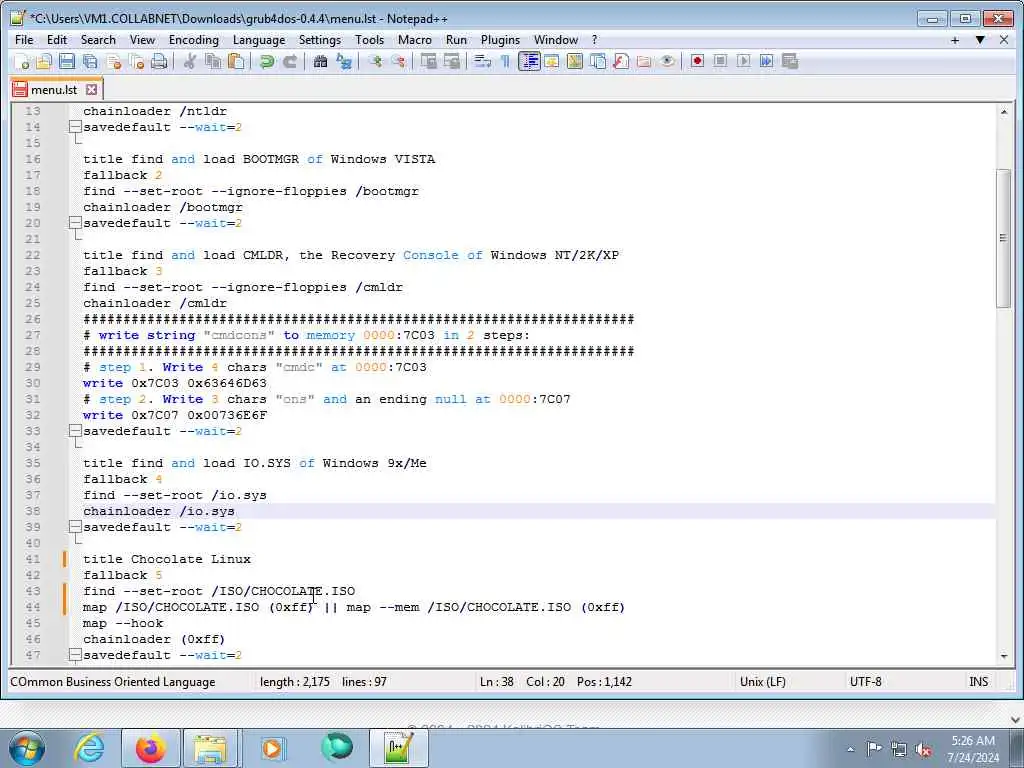
Task: Click Stop Recording macro icon
Action: [720, 61]
